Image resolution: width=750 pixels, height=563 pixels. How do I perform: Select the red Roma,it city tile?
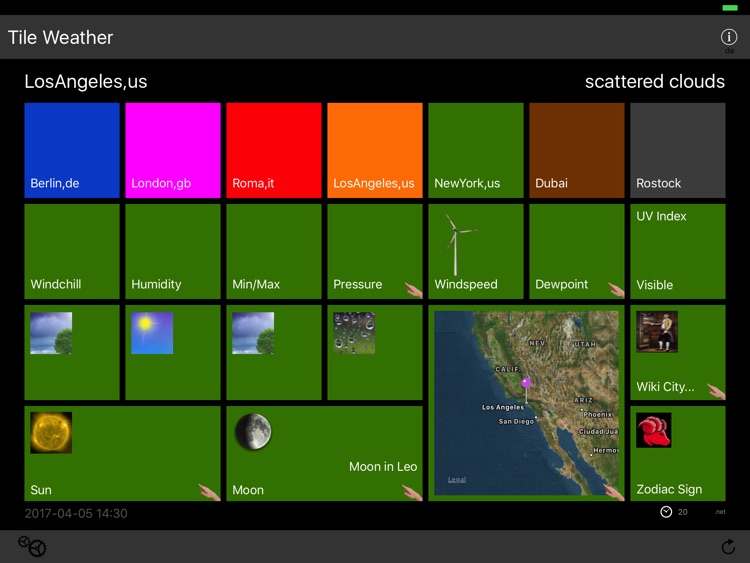pyautogui.click(x=274, y=150)
